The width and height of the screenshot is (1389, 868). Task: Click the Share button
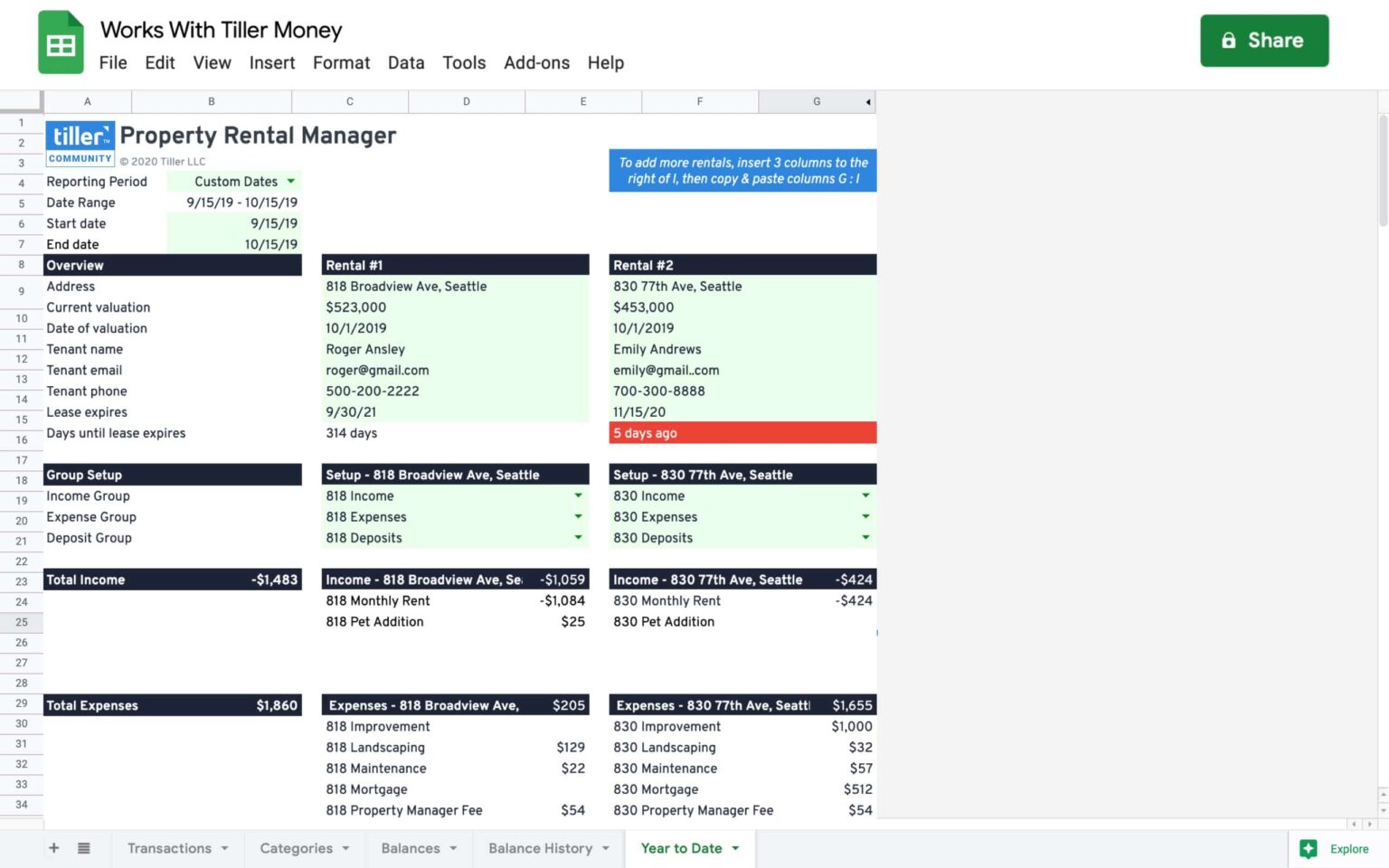[x=1264, y=41]
